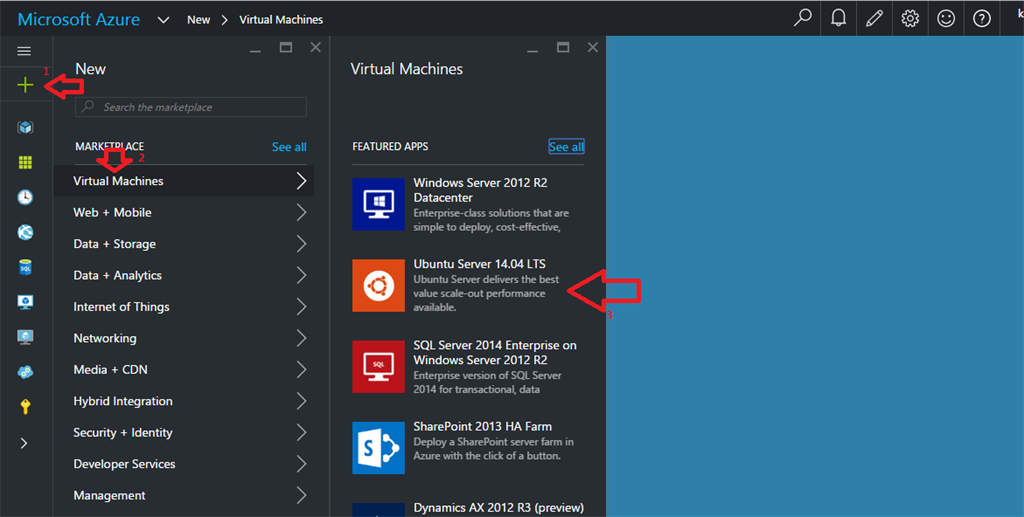Open the yellow key Subscriptions icon
This screenshot has height=517, width=1024.
[25, 407]
